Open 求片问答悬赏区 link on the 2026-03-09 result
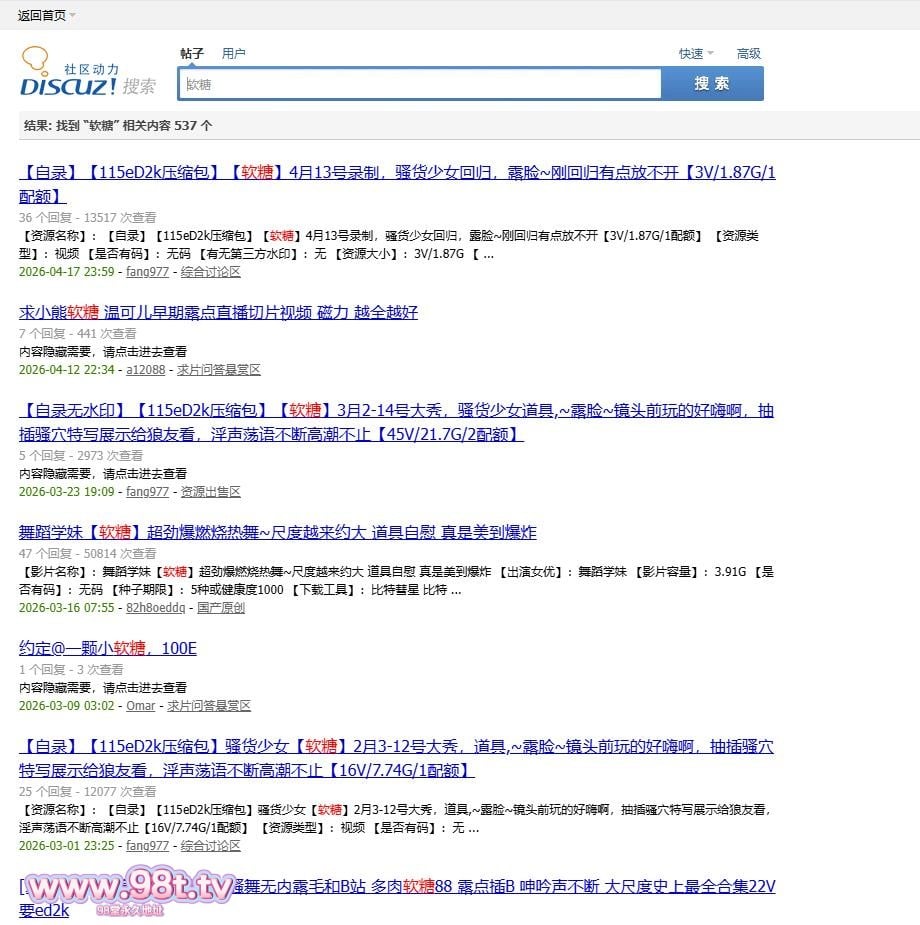This screenshot has width=920, height=925. click(x=209, y=706)
